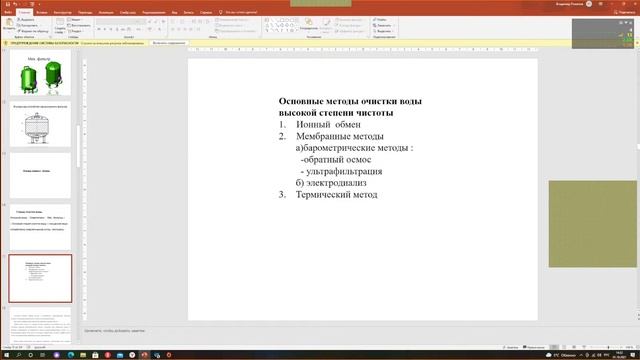Activate Формат по образцу format painter
The height and width of the screenshot is (360, 640).
[33, 31]
